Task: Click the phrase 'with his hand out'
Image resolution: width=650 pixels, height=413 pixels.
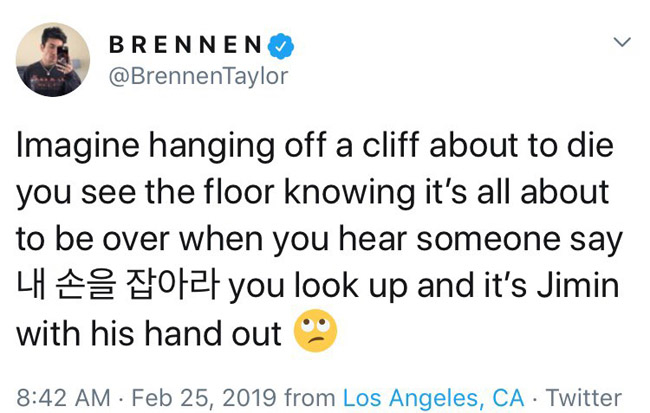Action: coord(148,333)
